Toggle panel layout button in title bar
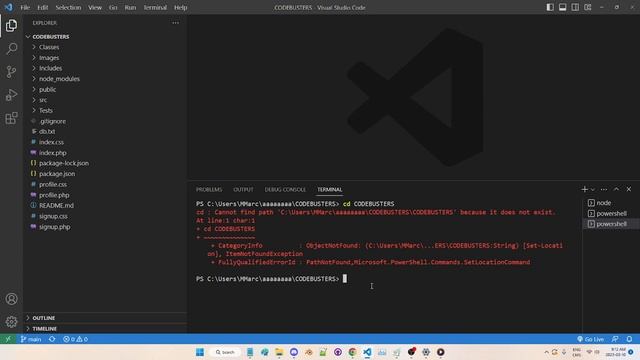Viewport: 640px width, 360px height. 562,7
